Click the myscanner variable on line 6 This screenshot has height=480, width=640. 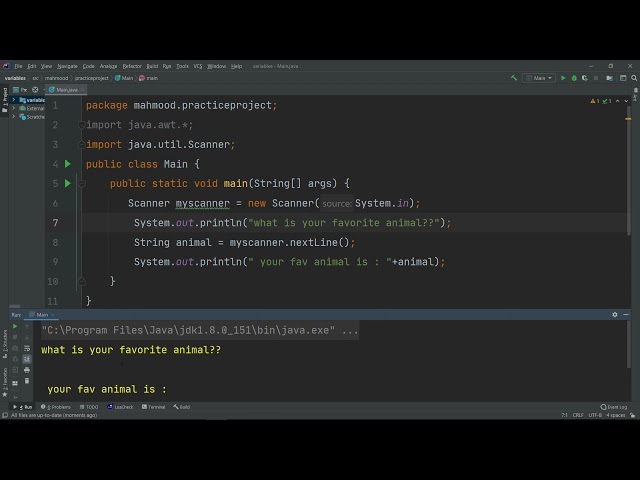coord(202,203)
